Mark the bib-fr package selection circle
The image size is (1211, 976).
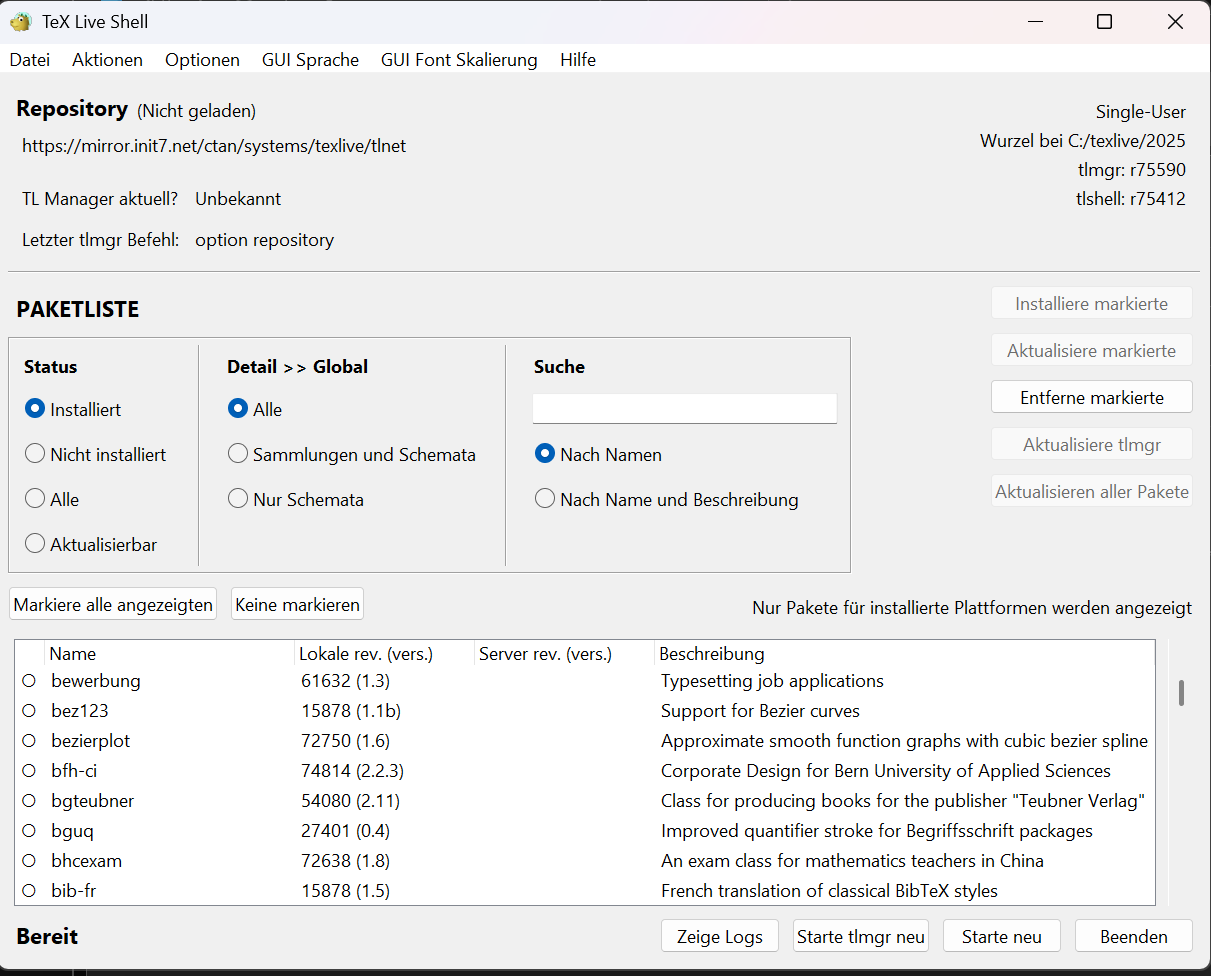click(29, 891)
